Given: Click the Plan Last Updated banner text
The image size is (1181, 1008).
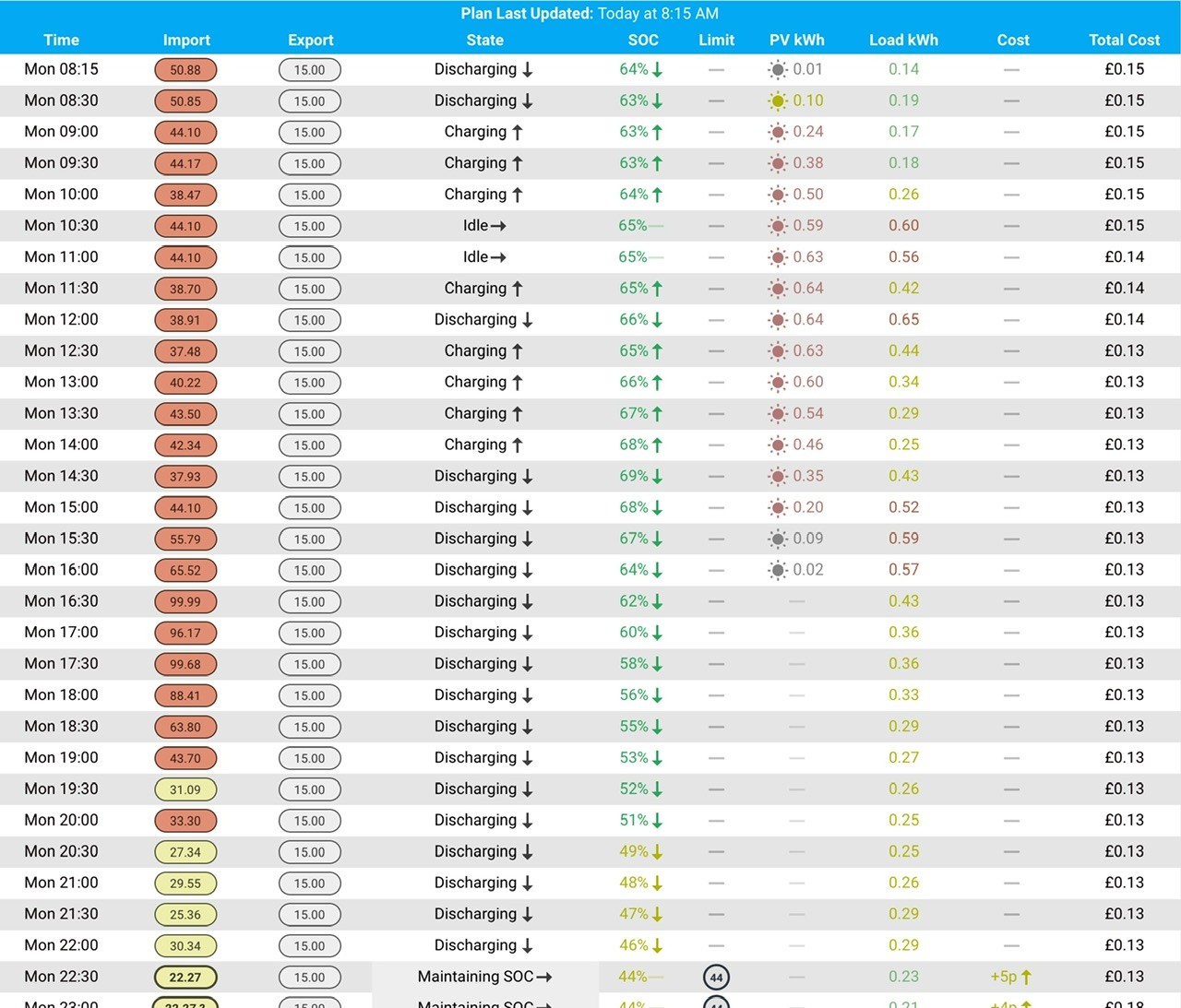Looking at the screenshot, I should [x=590, y=14].
